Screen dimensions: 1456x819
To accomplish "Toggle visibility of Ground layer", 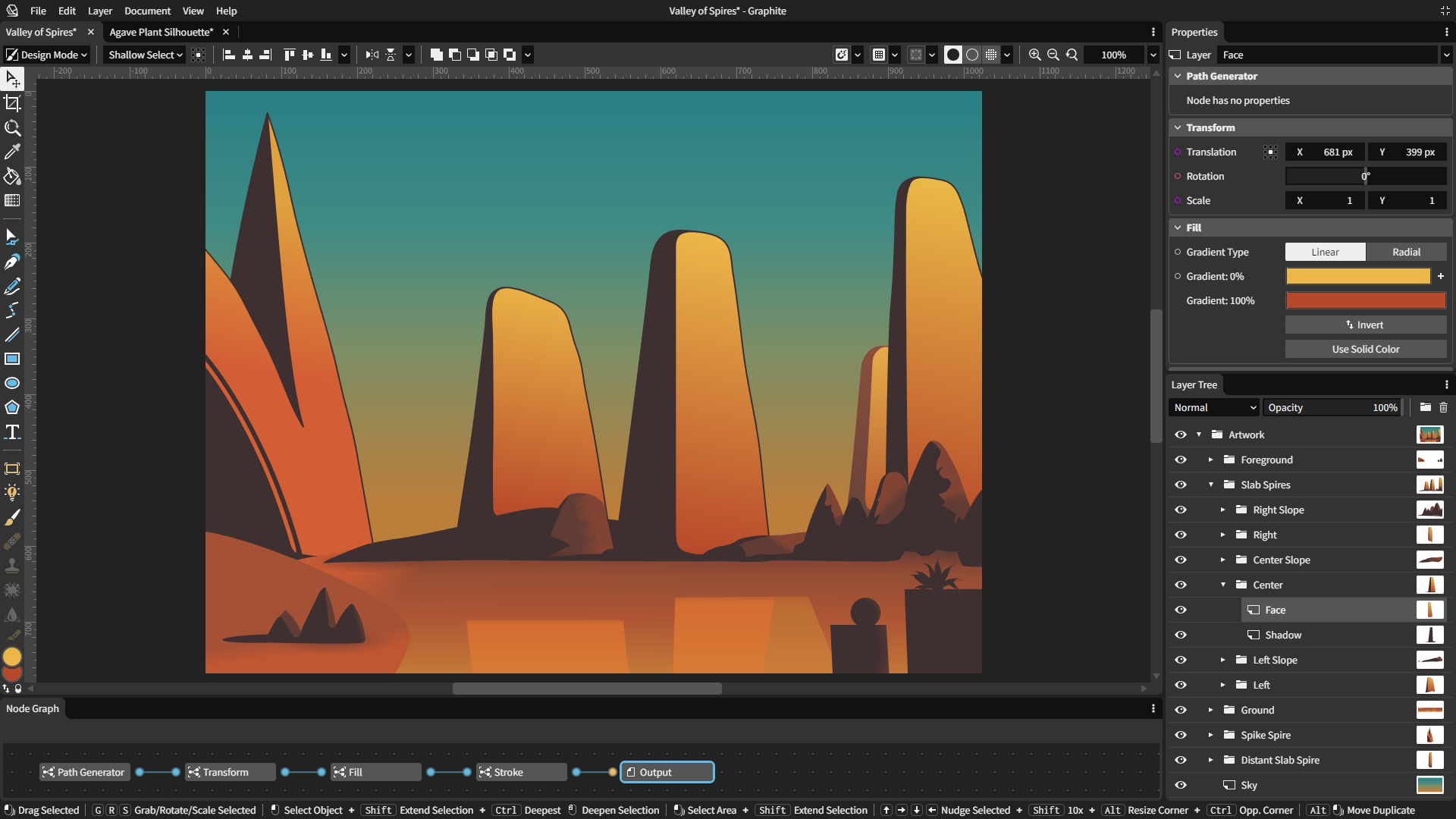I will tap(1181, 709).
